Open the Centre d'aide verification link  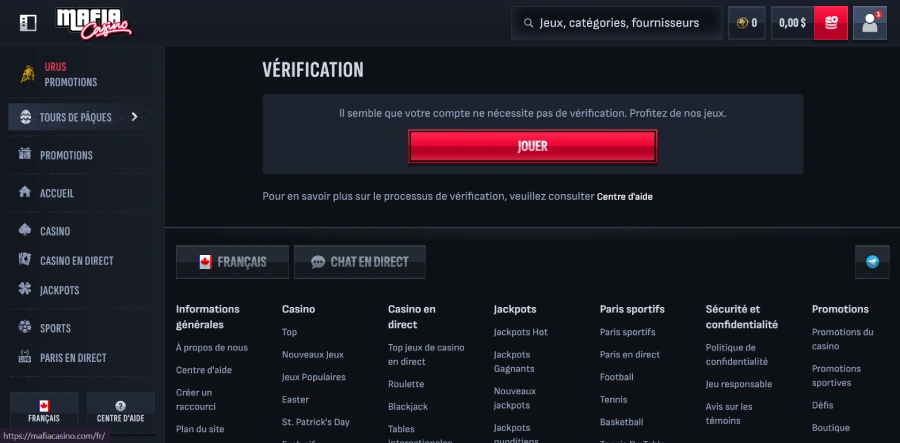coord(624,196)
